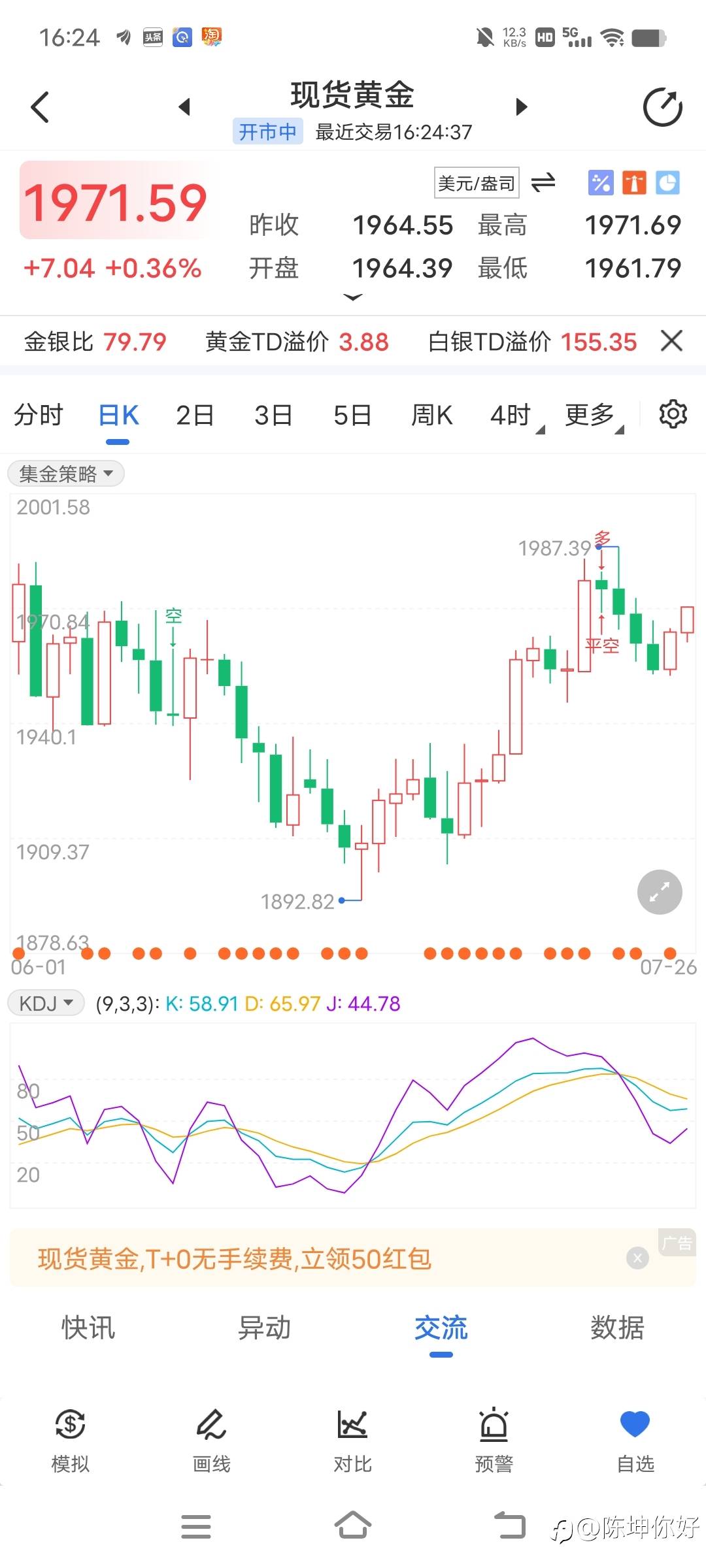Select the 快讯 tab

tap(88, 1328)
